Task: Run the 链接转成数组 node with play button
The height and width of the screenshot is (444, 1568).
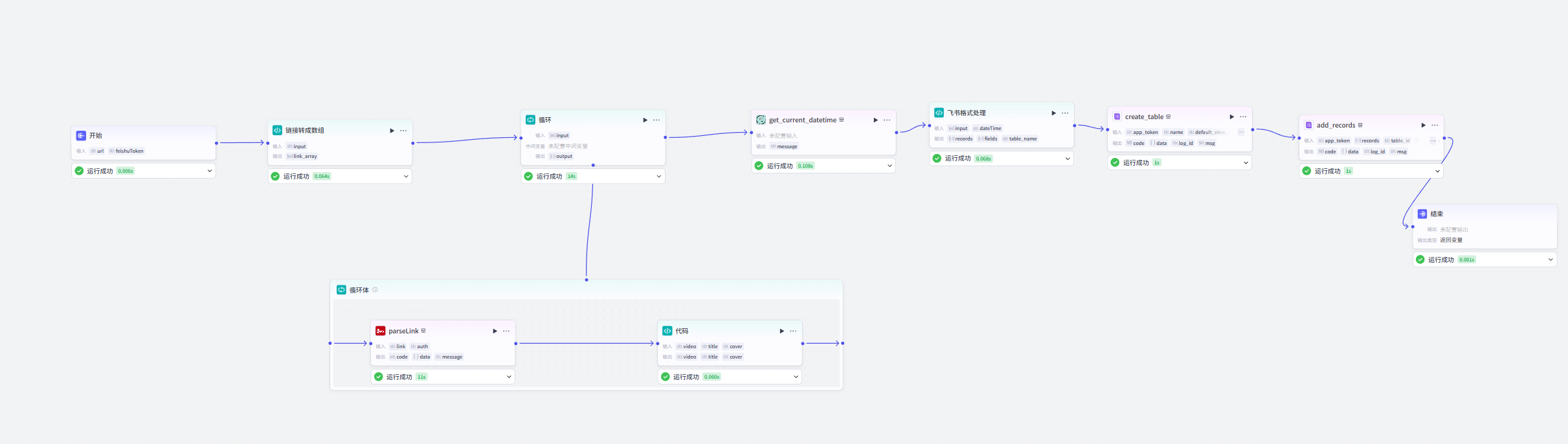Action: pyautogui.click(x=392, y=131)
